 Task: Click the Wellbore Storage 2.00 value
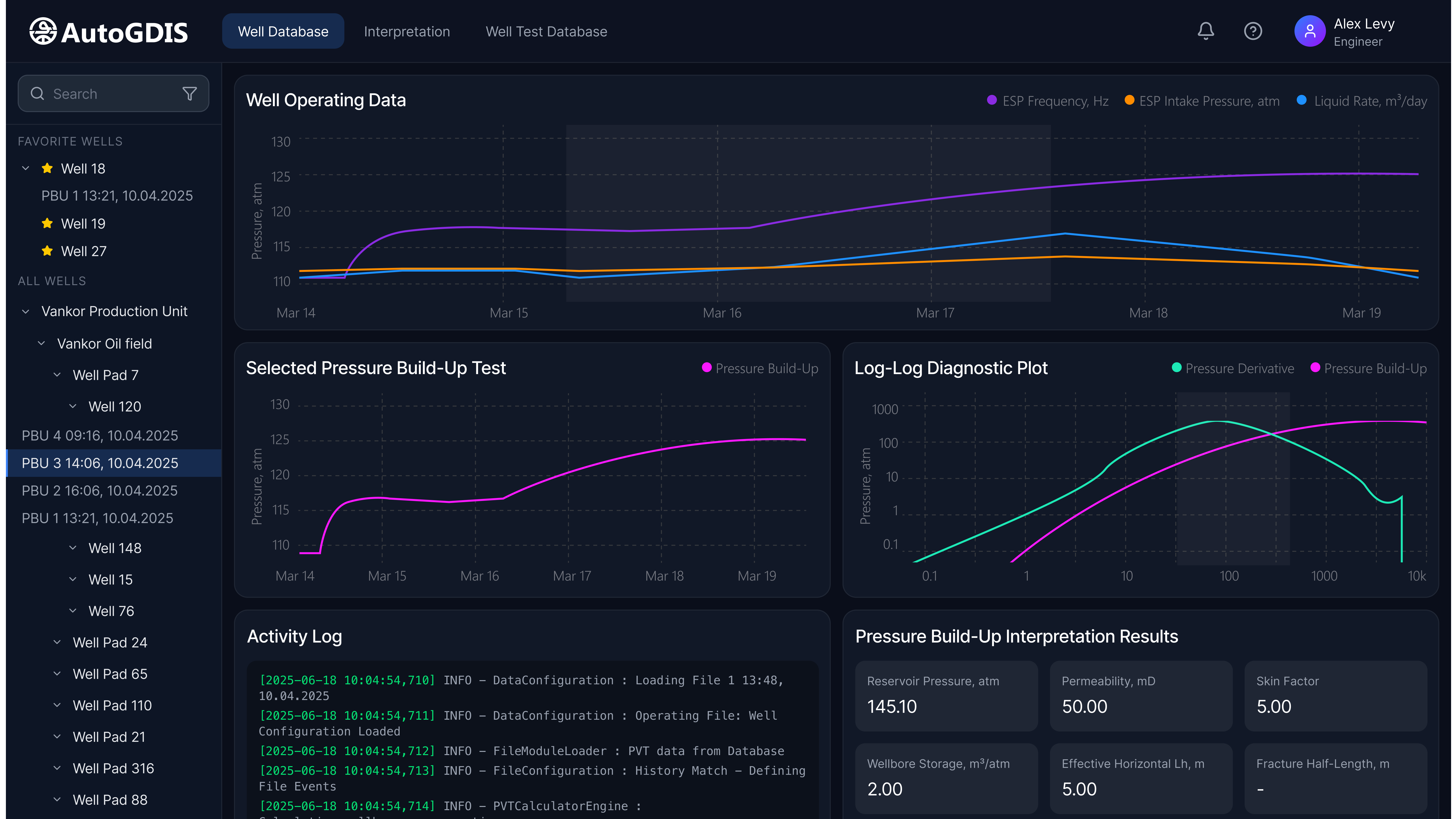click(x=885, y=789)
